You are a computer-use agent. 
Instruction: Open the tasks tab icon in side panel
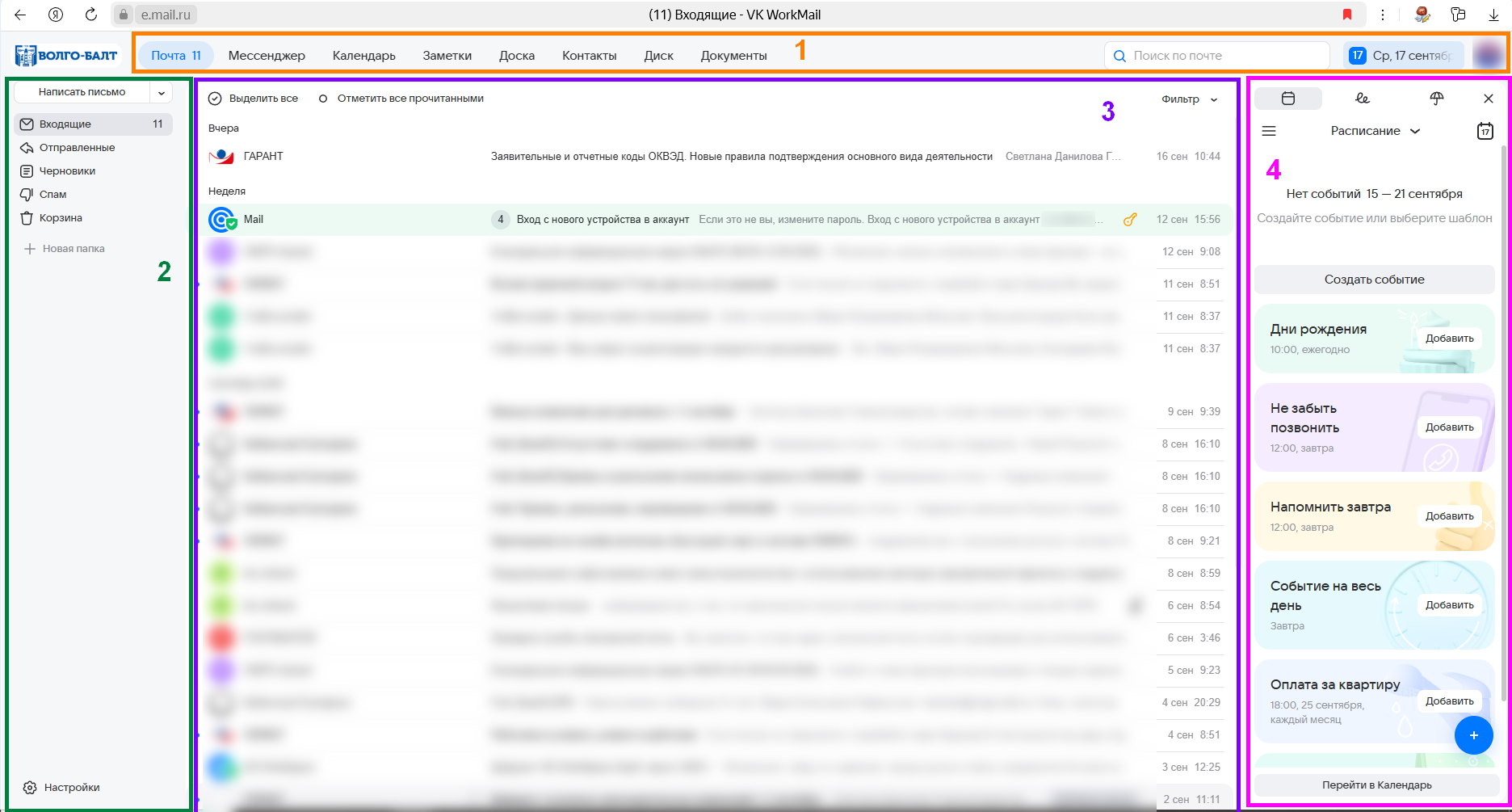[1363, 99]
